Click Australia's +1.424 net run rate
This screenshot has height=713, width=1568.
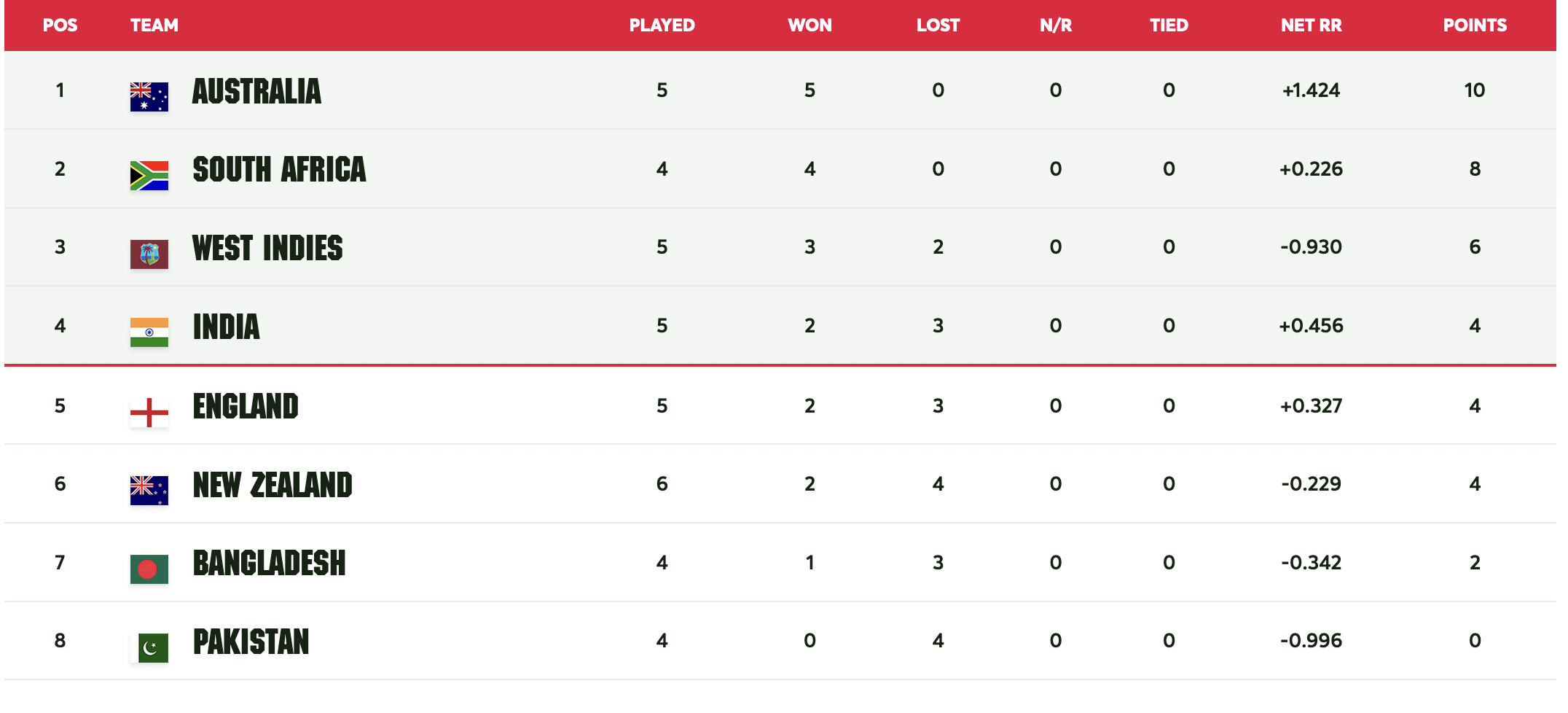[x=1311, y=90]
